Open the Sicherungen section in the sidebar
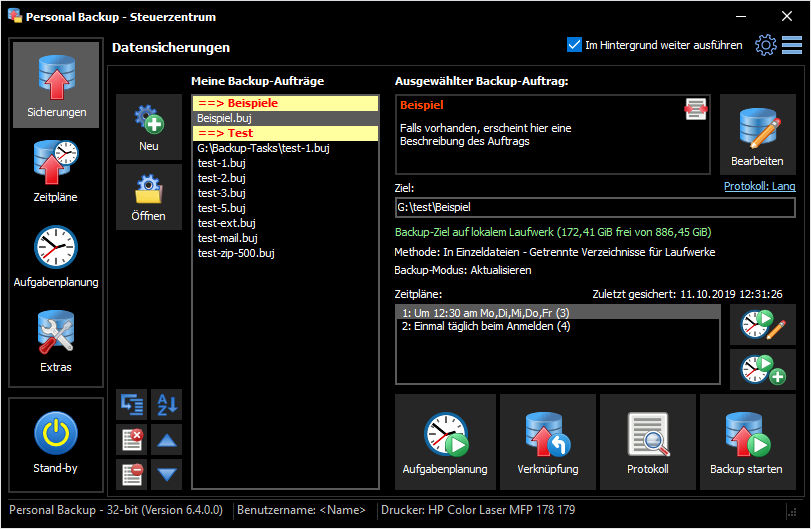 click(56, 85)
